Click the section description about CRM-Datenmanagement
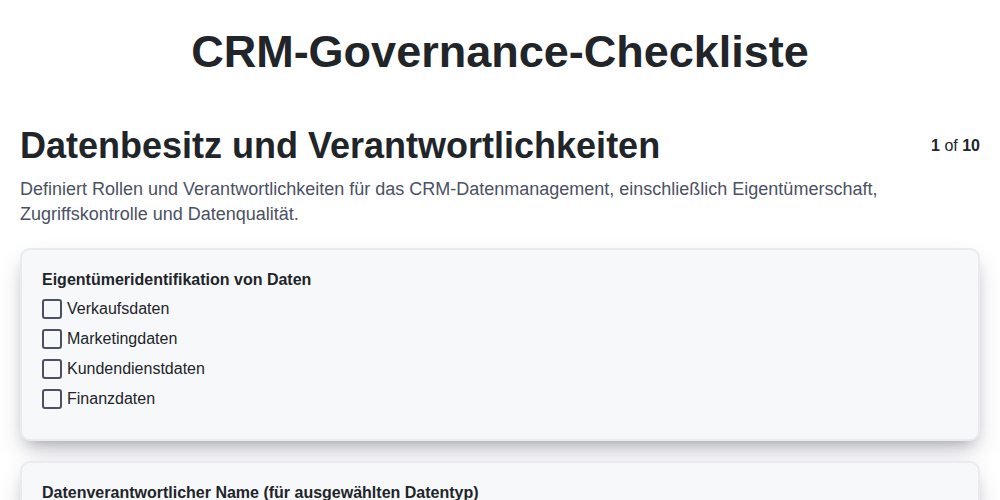 click(x=449, y=202)
